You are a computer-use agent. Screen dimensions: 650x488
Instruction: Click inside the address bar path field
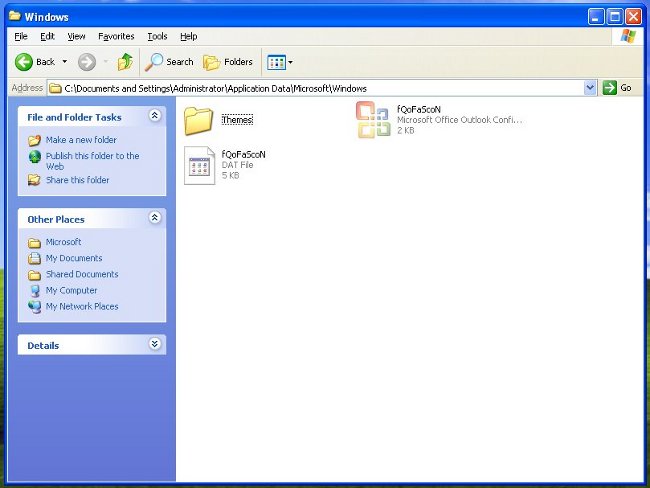pyautogui.click(x=320, y=88)
